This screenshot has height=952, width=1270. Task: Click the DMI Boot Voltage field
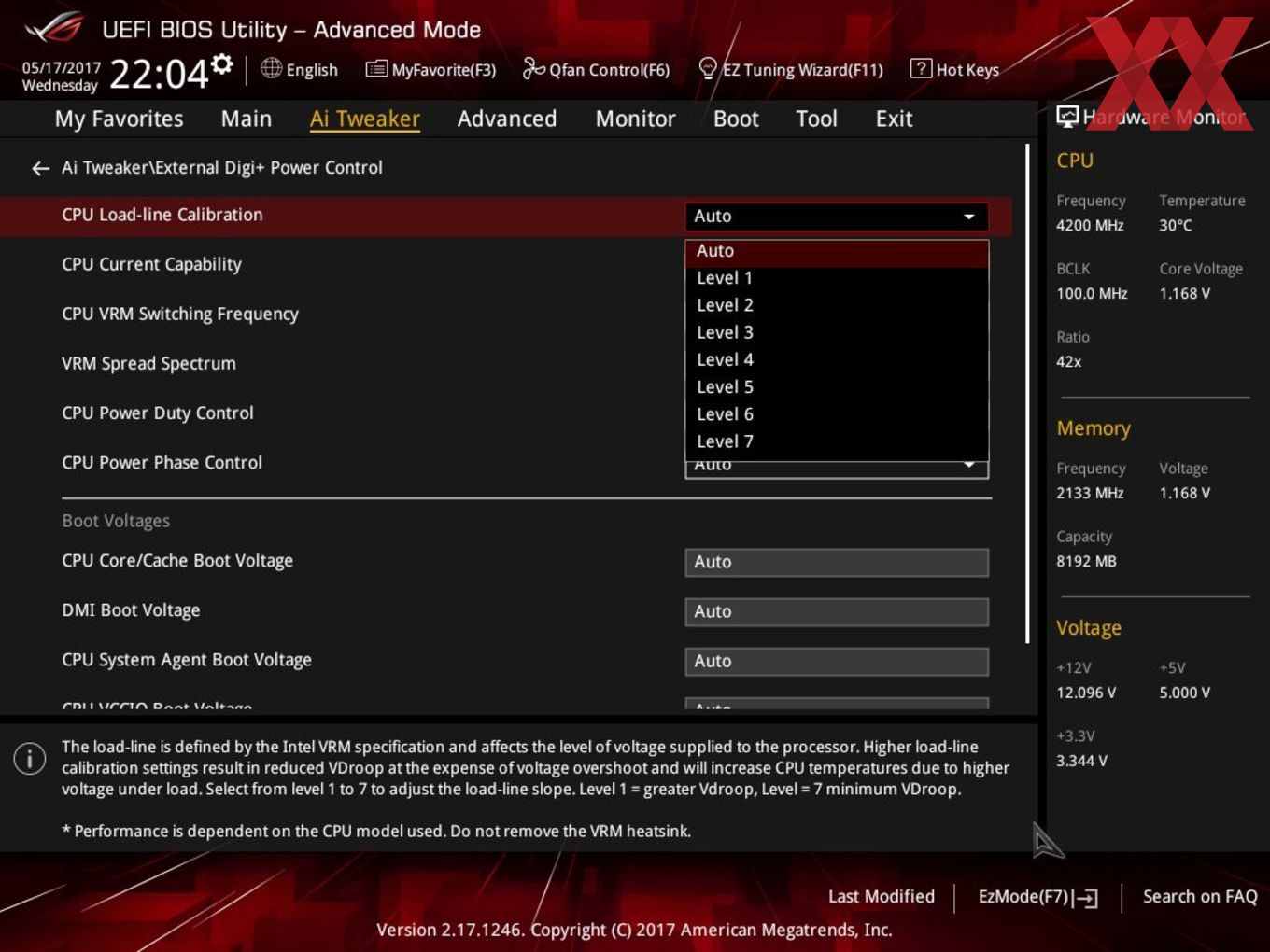837,611
